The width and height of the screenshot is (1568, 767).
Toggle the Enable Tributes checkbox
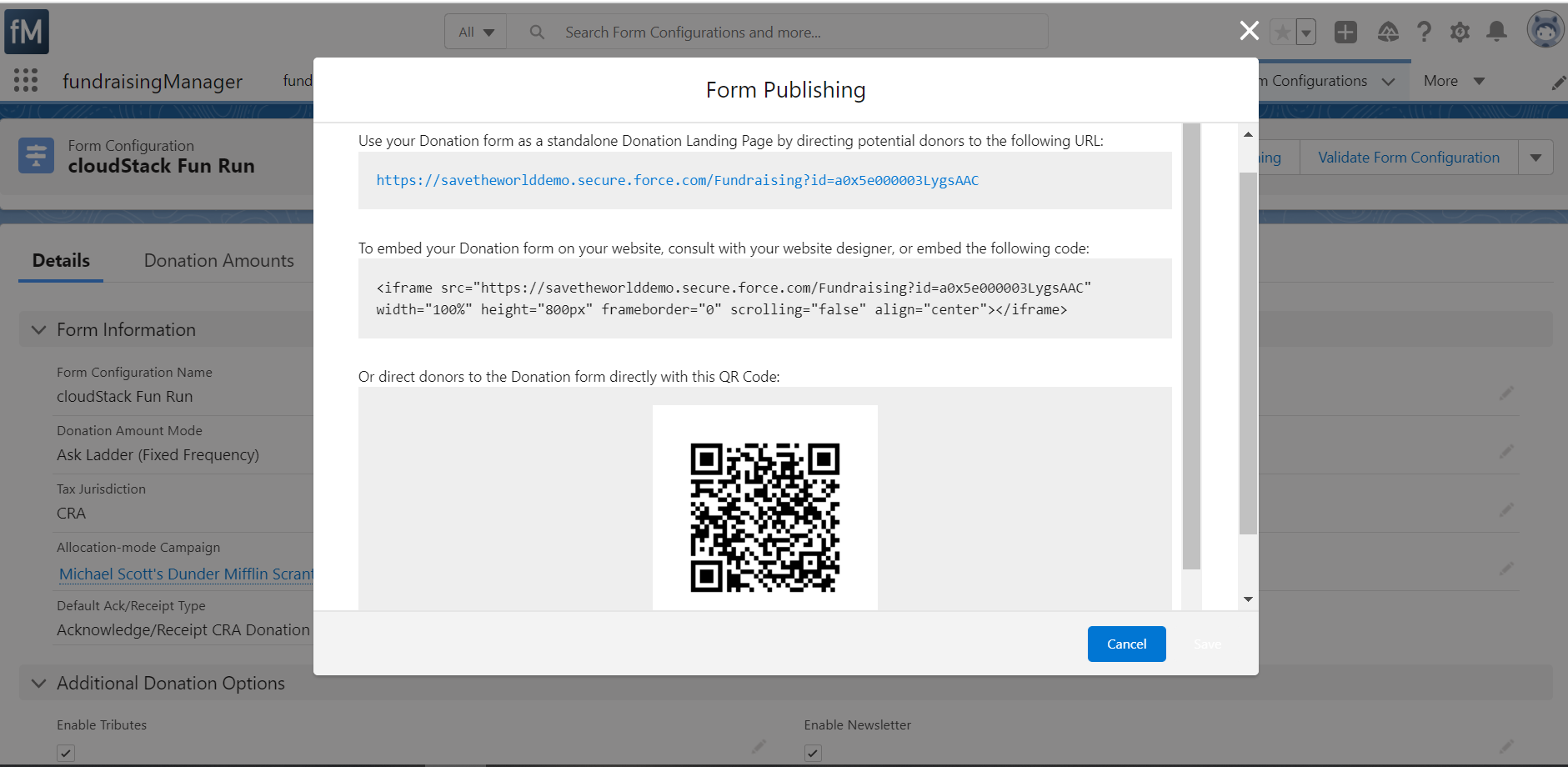66,753
